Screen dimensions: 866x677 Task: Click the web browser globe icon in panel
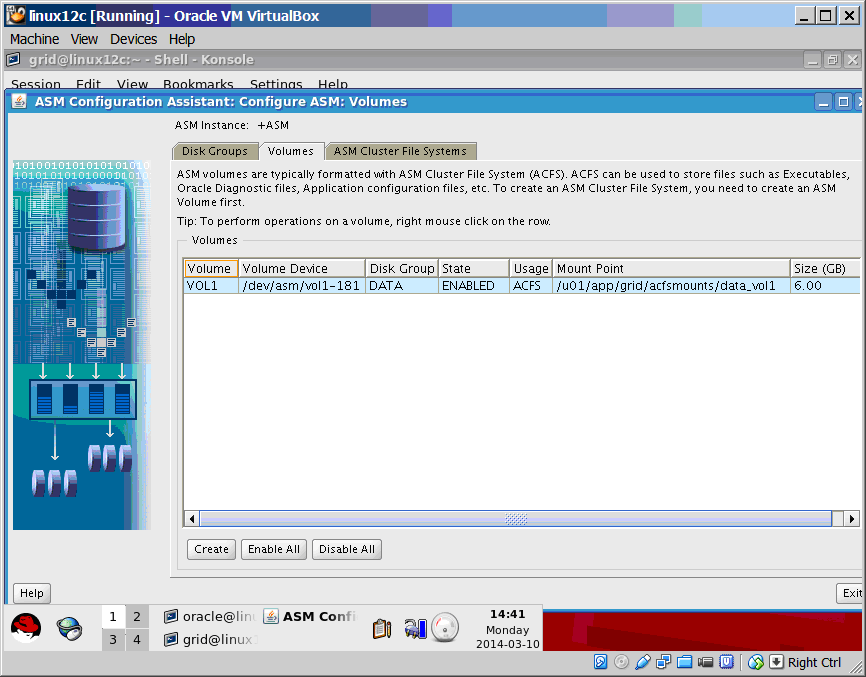(x=70, y=628)
